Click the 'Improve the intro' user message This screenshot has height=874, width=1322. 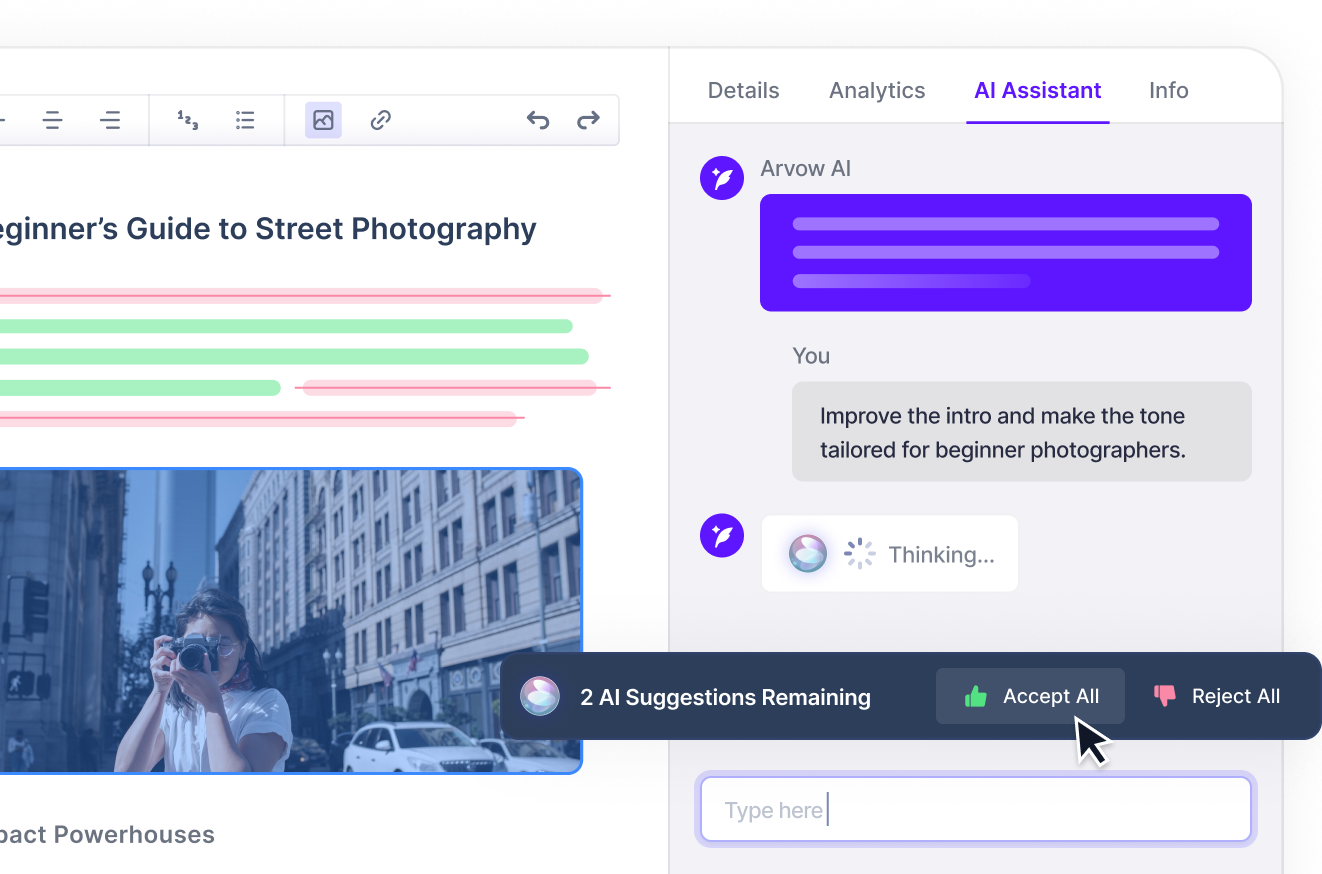tap(1022, 432)
